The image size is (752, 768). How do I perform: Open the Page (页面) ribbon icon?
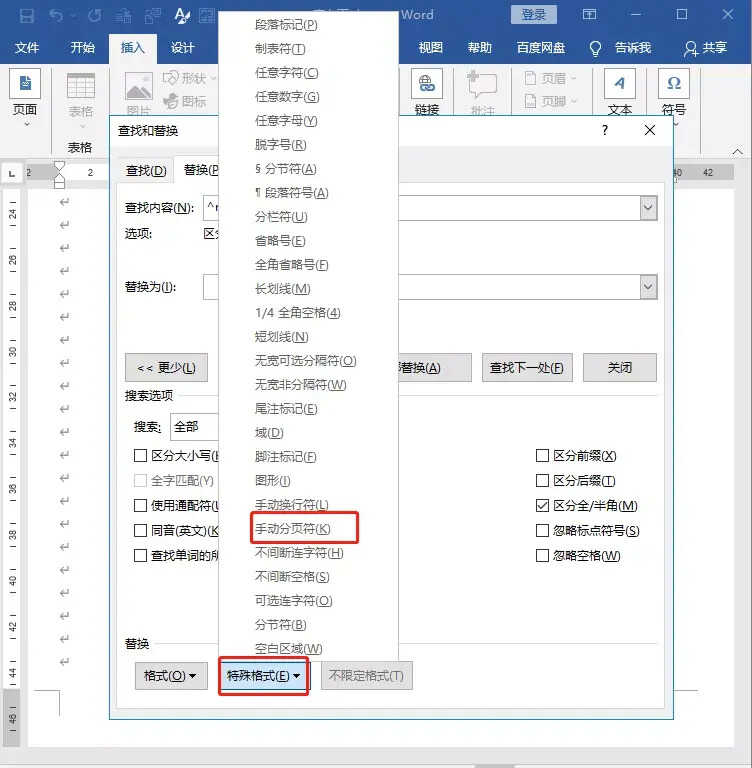(x=25, y=83)
